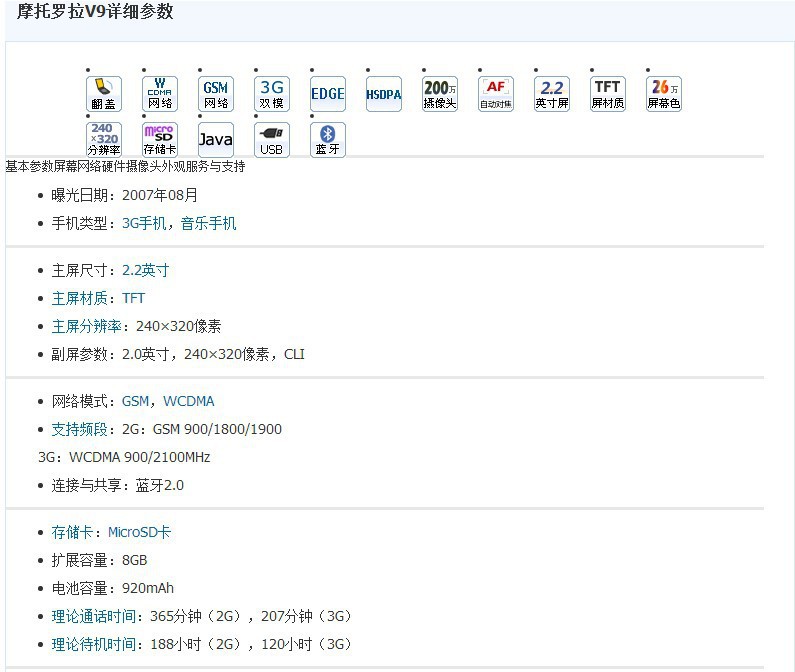Viewport: 795px width, 672px height.
Task: Click the WCDMA 网络 icon
Action: coord(160,94)
